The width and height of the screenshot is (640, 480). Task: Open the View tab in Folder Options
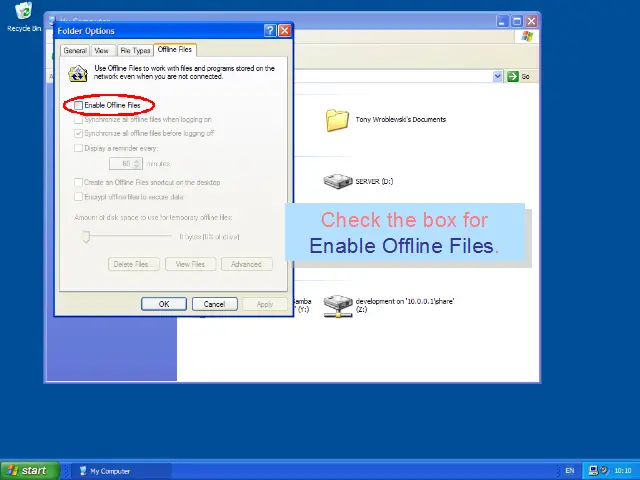(x=102, y=50)
